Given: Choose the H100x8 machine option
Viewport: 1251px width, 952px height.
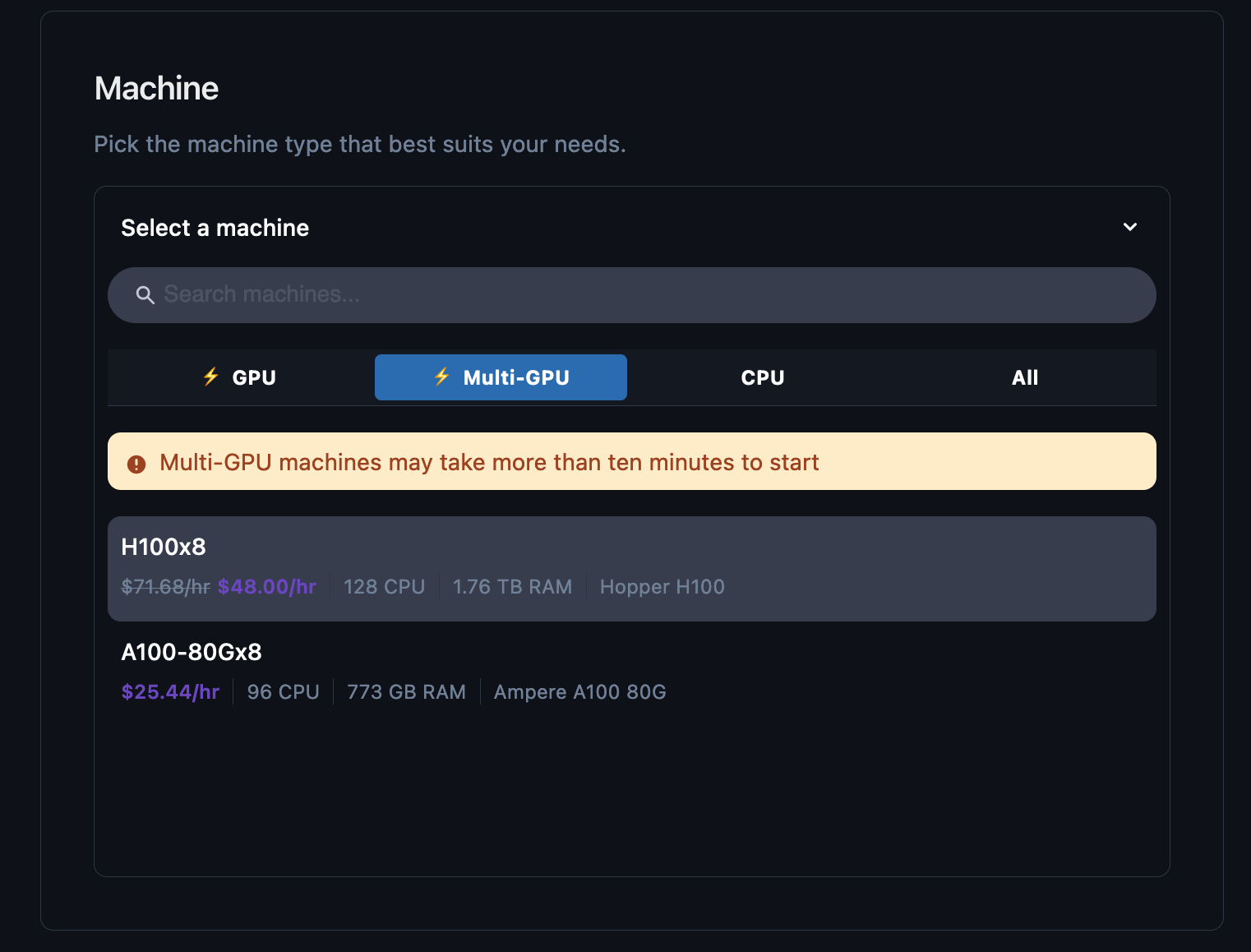Looking at the screenshot, I should tap(631, 568).
